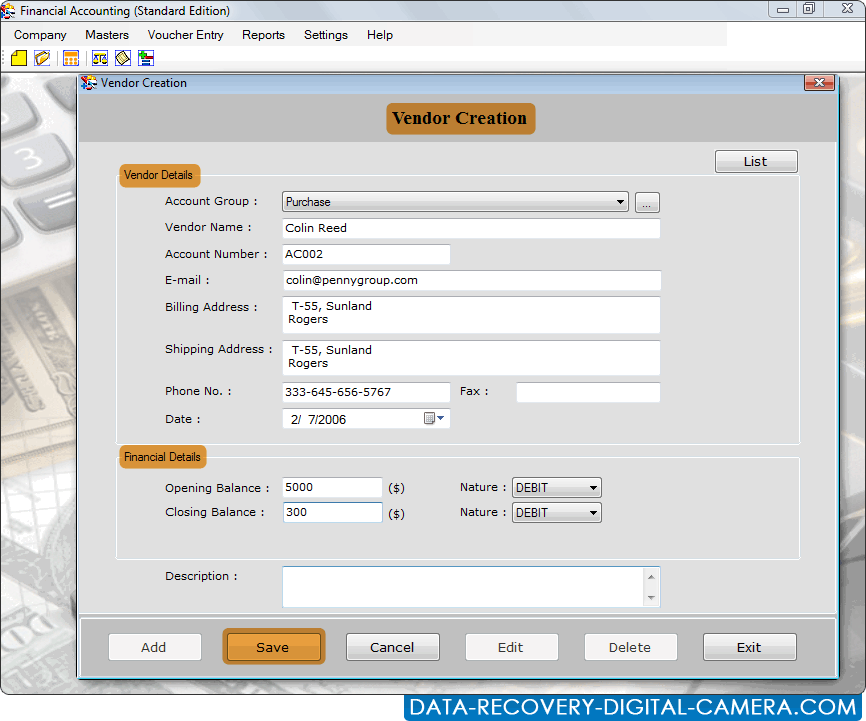Click the Exit button
Image resolution: width=866 pixels, height=721 pixels.
pos(749,647)
